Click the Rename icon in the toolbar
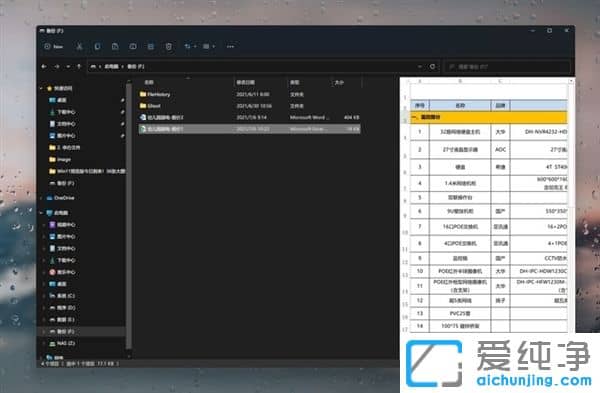 point(133,46)
